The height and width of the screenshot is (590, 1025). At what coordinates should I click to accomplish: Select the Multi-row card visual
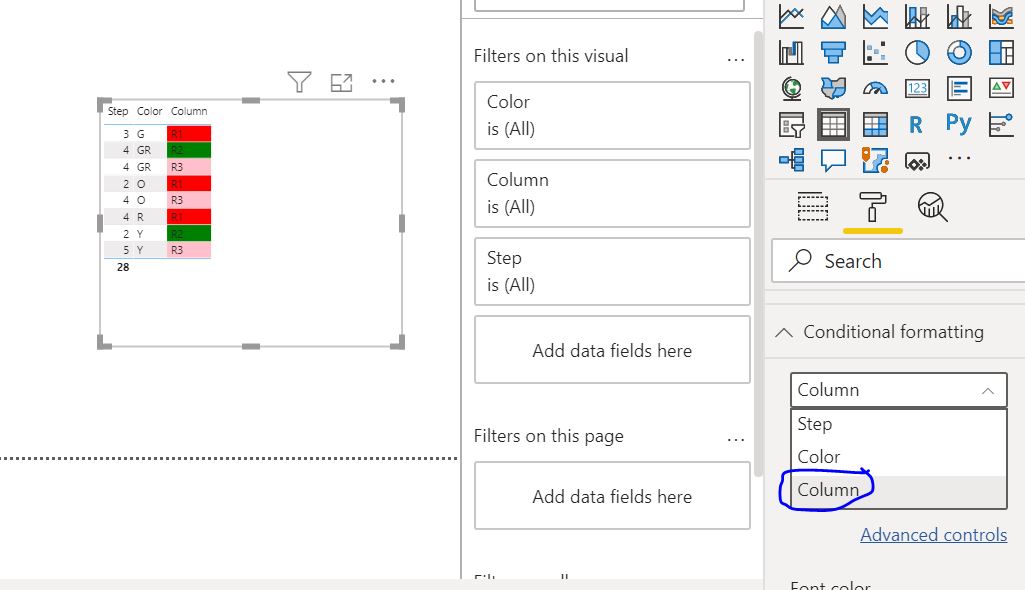coord(959,88)
